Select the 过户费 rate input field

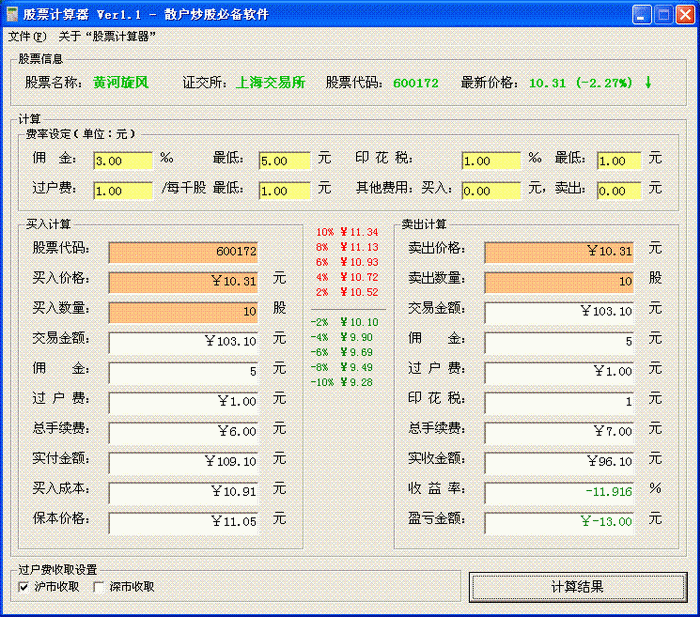pyautogui.click(x=122, y=190)
